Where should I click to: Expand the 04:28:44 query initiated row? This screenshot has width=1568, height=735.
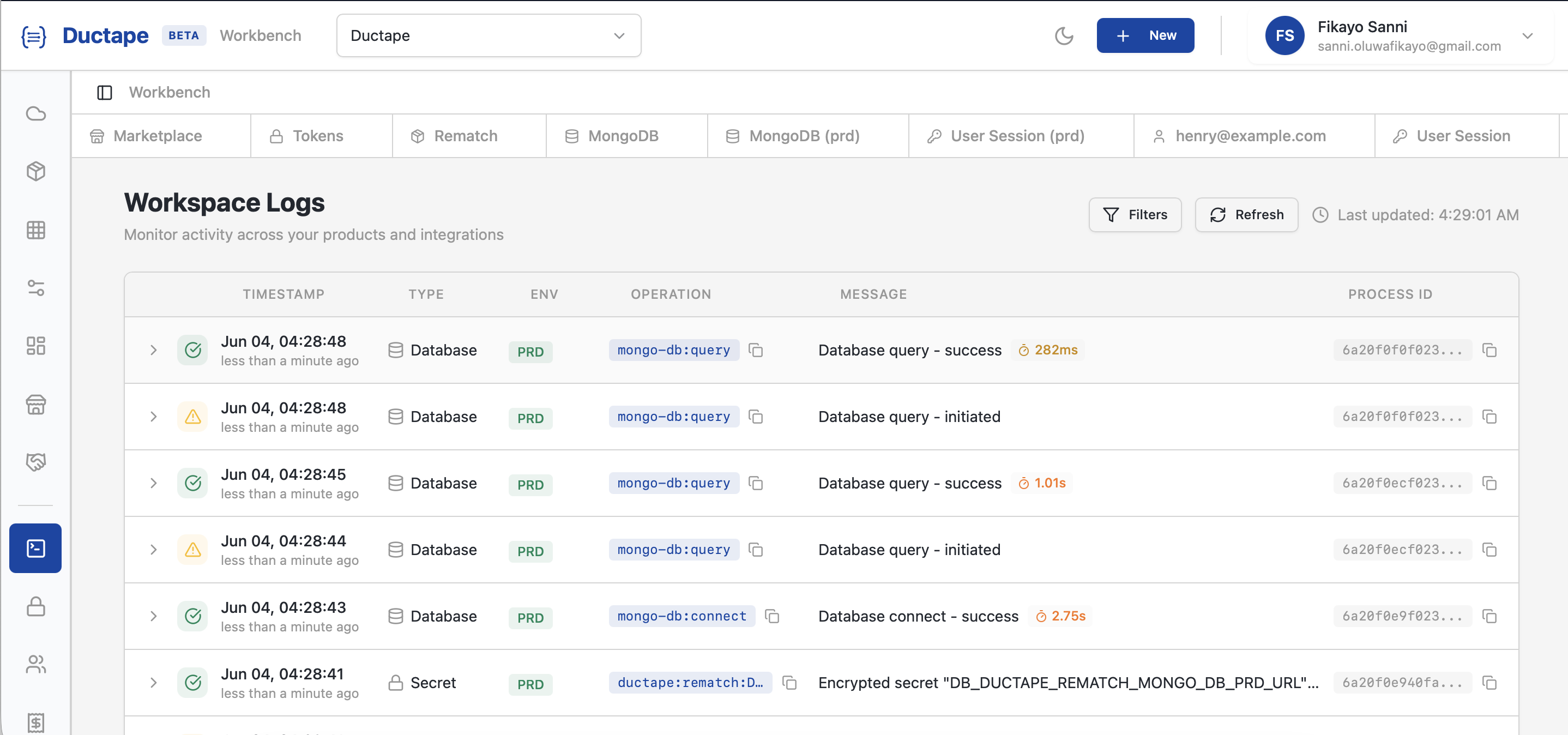pyautogui.click(x=153, y=550)
